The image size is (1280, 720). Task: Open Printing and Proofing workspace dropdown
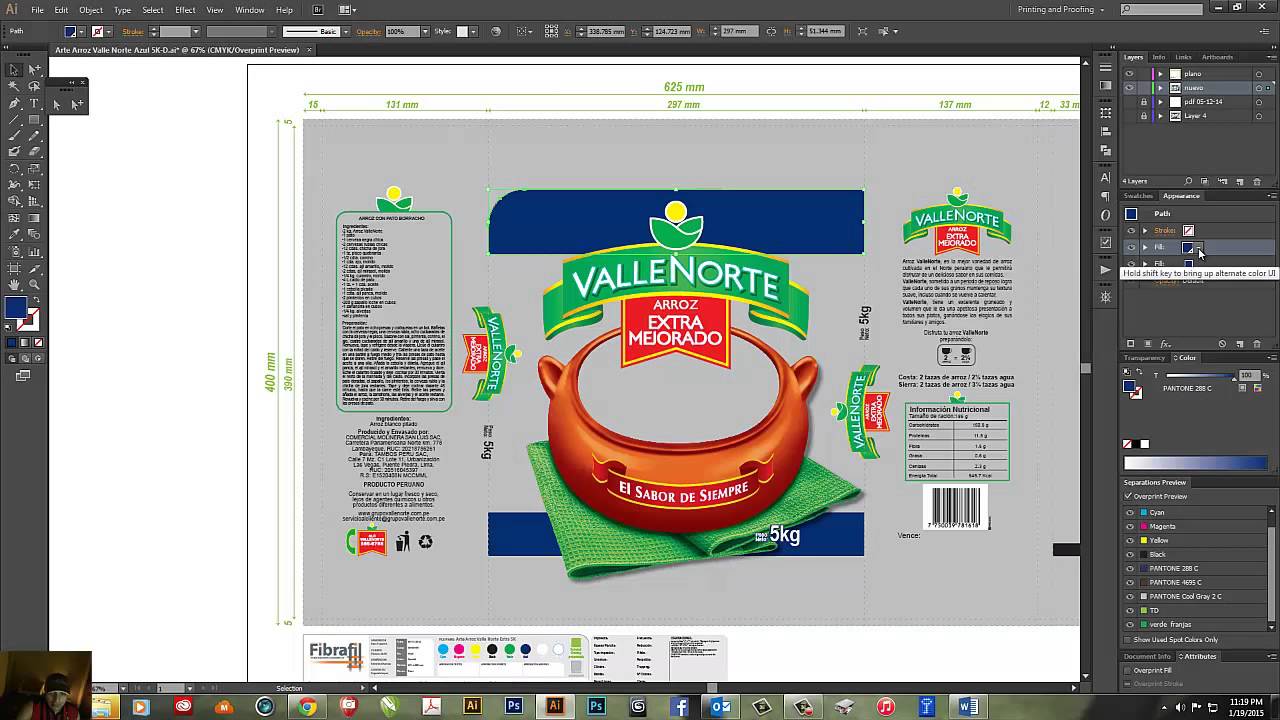pos(1060,9)
